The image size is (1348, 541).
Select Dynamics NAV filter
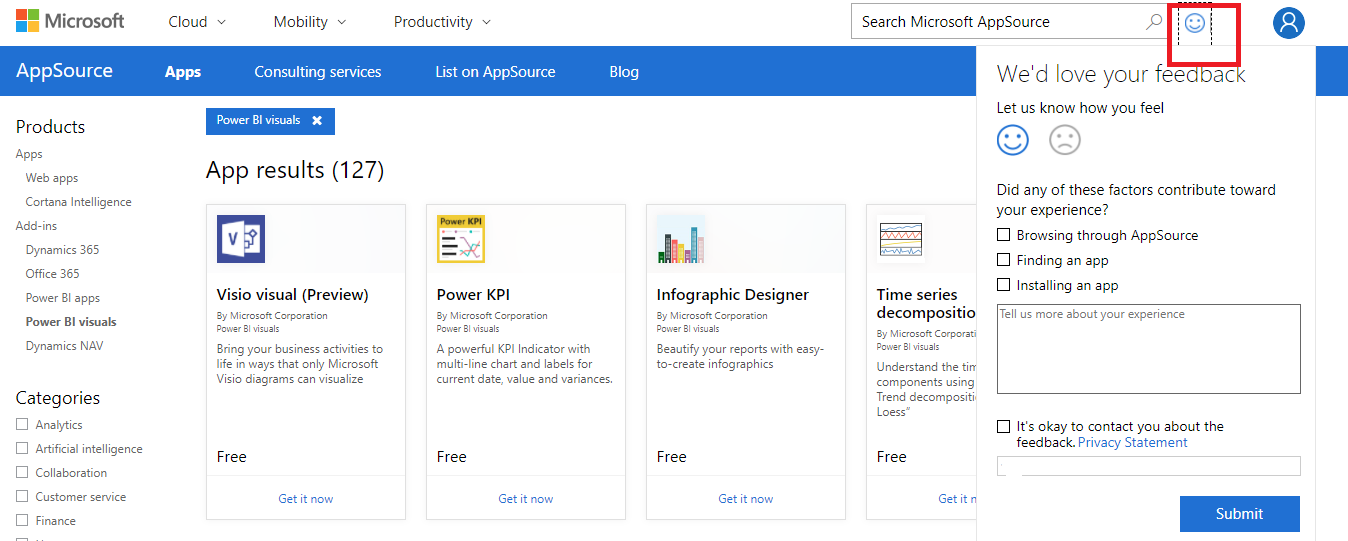65,346
